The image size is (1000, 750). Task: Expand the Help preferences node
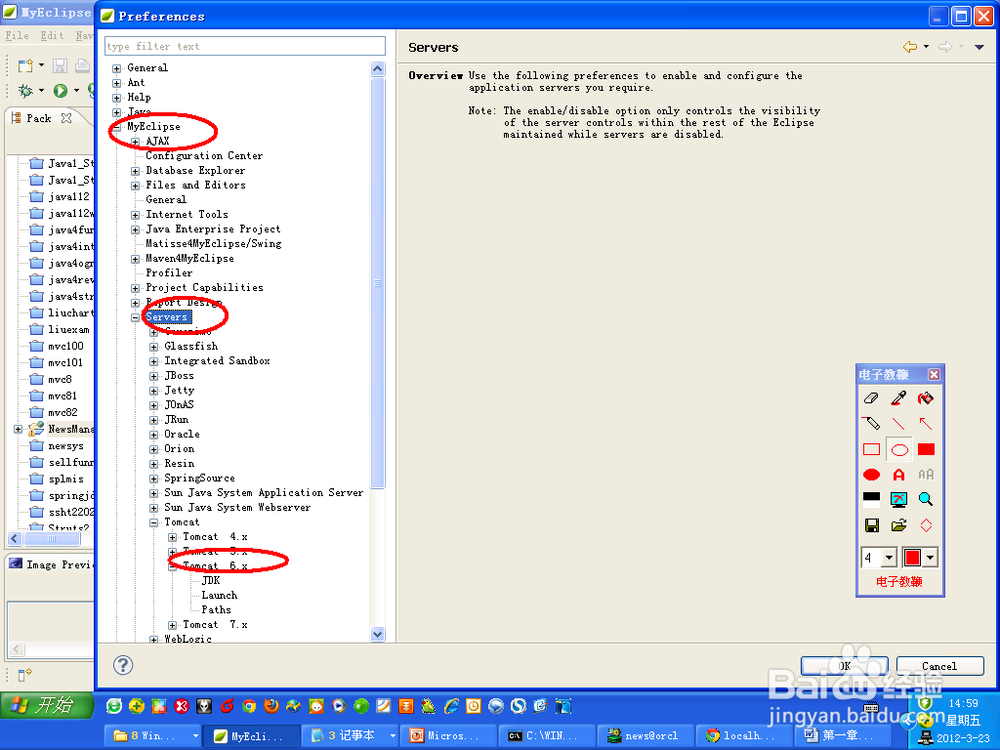117,98
